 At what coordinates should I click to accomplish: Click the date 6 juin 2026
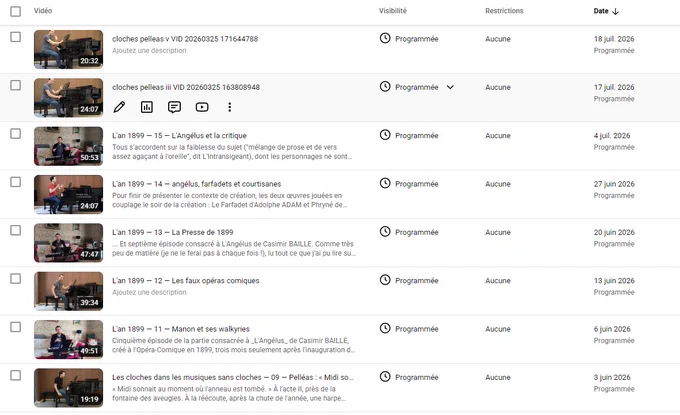pos(612,329)
